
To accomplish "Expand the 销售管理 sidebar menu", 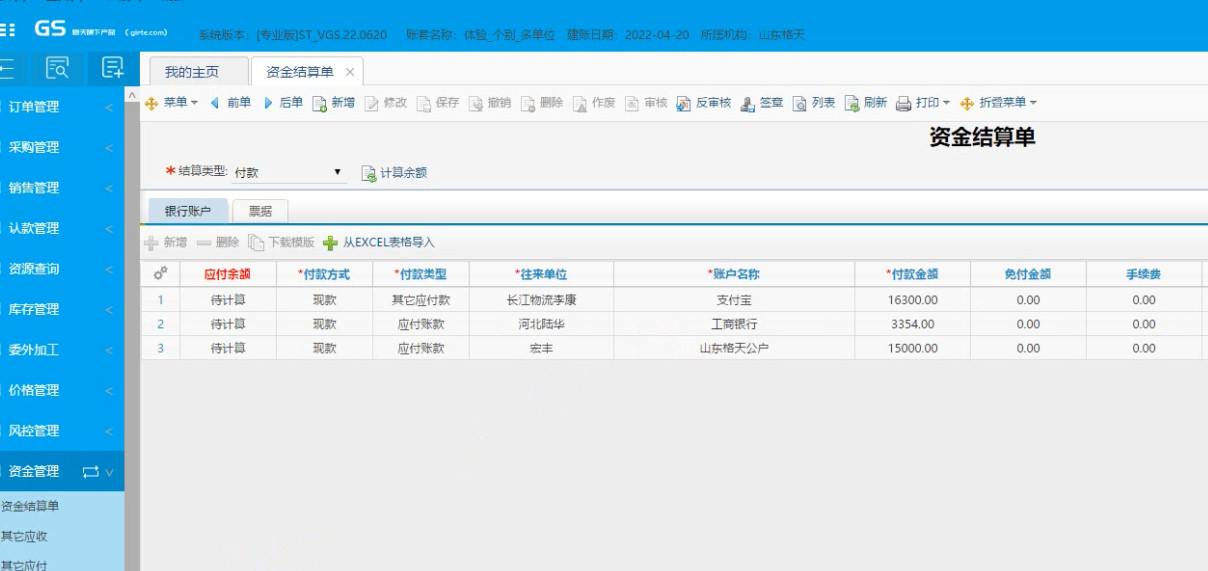I will (x=62, y=188).
